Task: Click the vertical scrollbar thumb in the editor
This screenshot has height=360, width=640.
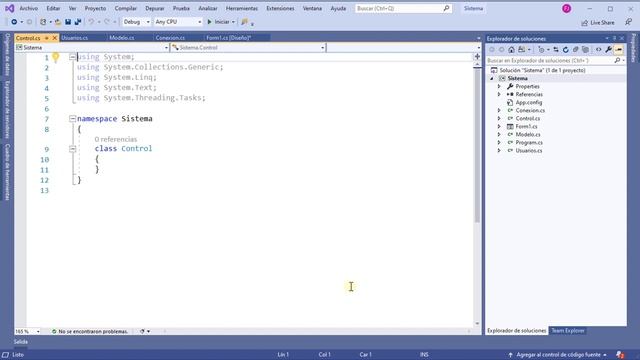Action: point(477,145)
